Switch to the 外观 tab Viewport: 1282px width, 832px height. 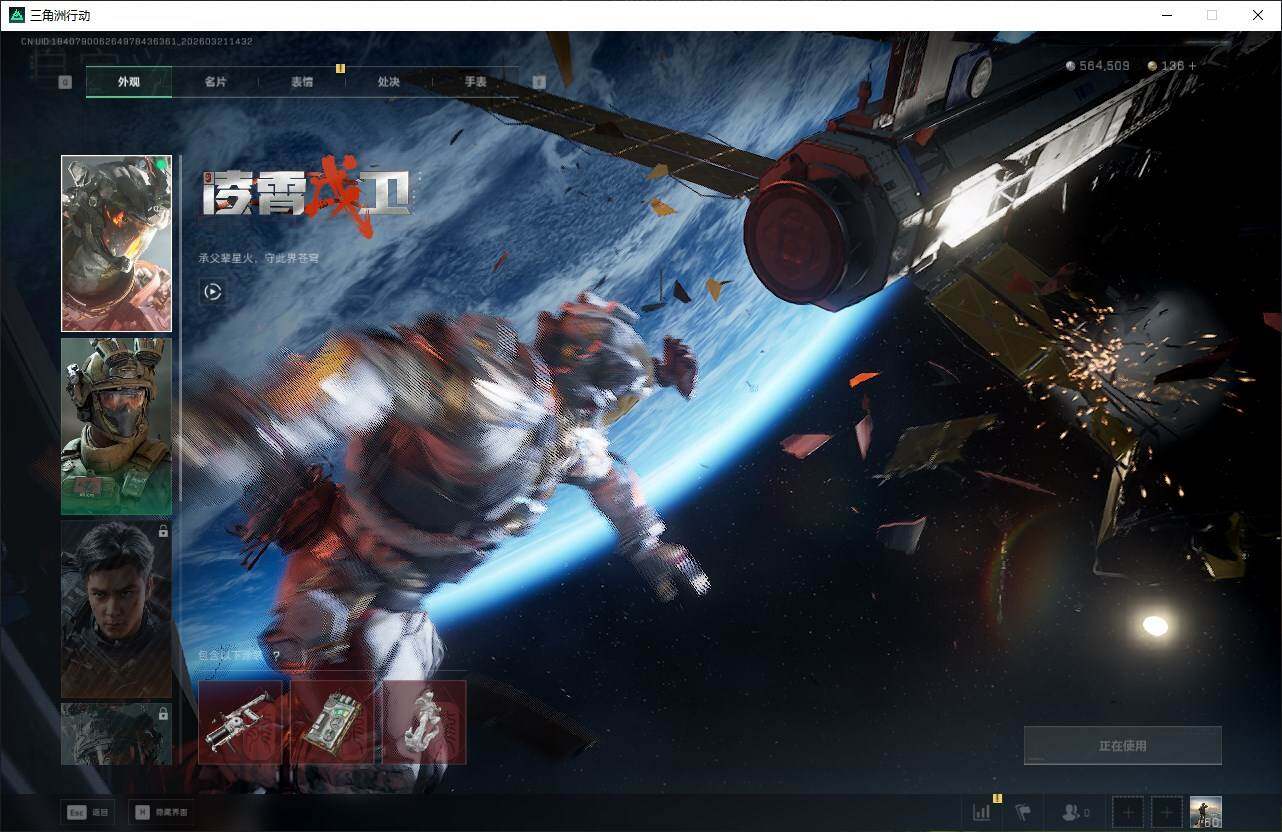click(129, 82)
